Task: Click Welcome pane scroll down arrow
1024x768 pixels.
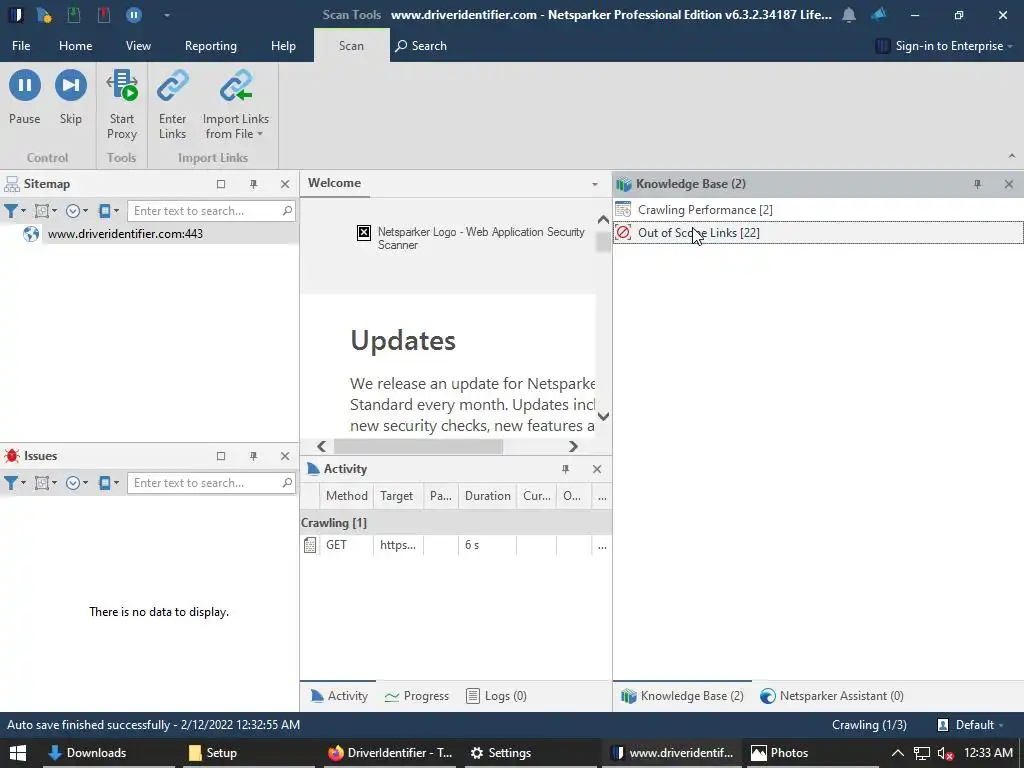Action: point(603,416)
